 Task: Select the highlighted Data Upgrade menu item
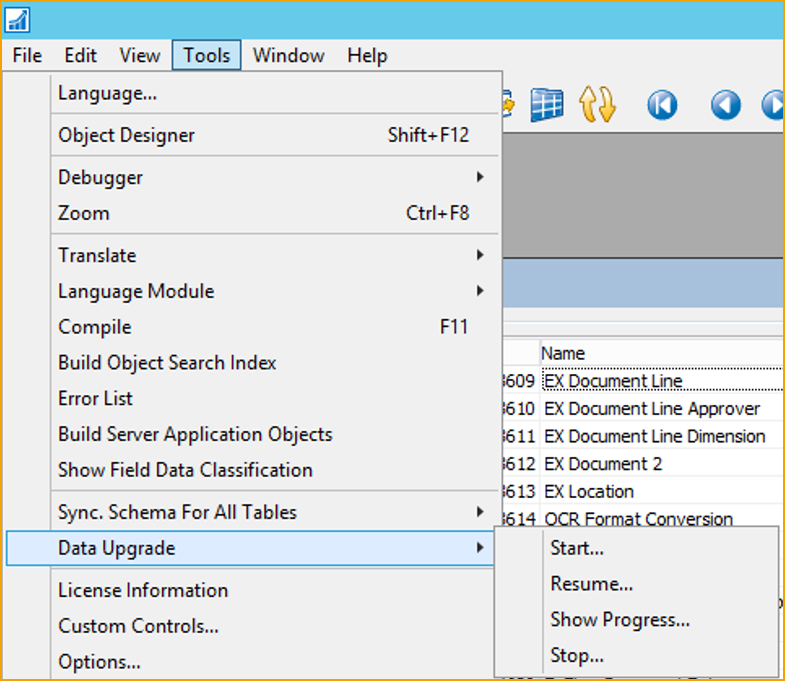250,548
